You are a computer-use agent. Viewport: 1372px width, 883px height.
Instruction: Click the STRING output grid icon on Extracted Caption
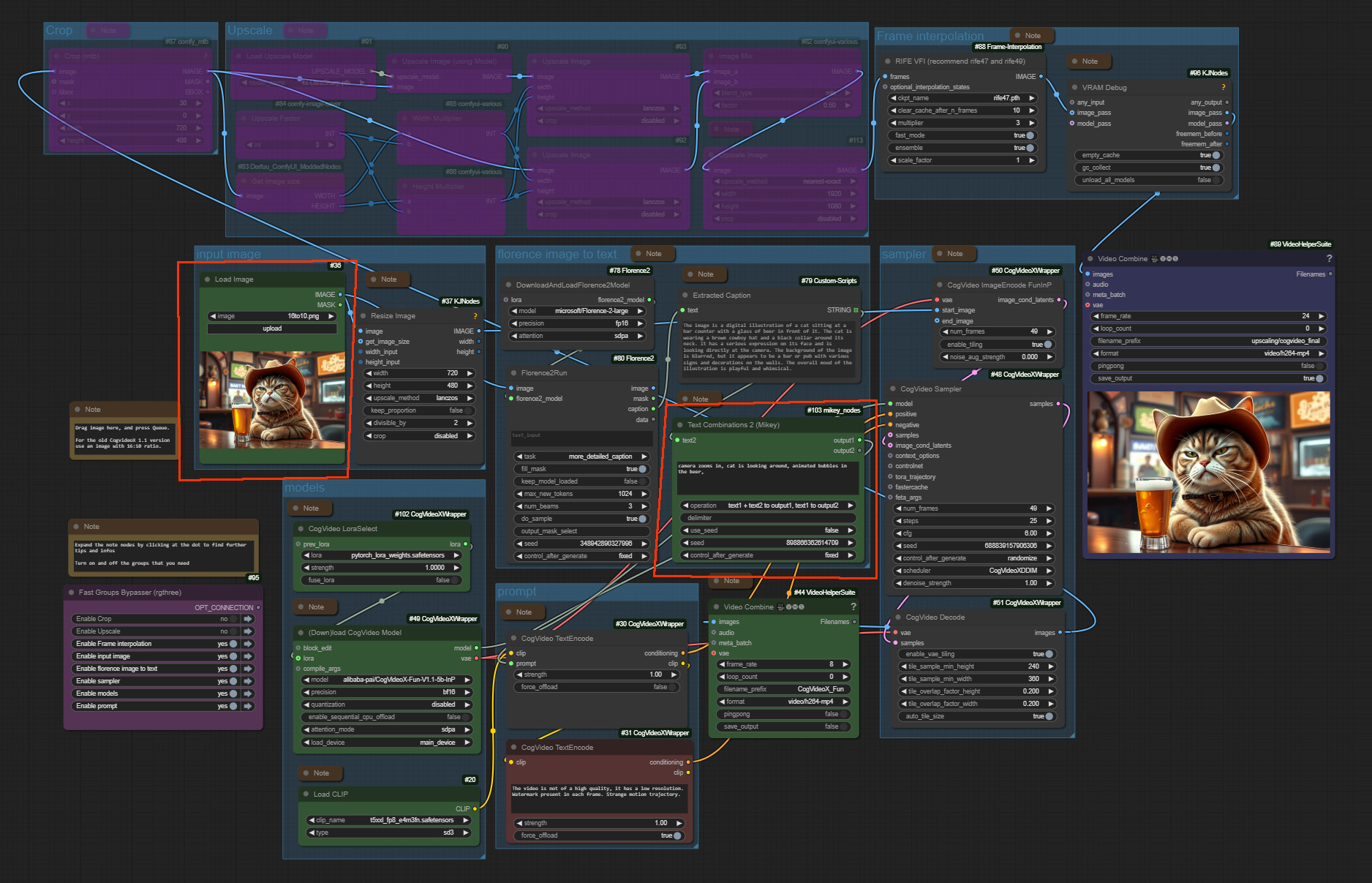[856, 310]
